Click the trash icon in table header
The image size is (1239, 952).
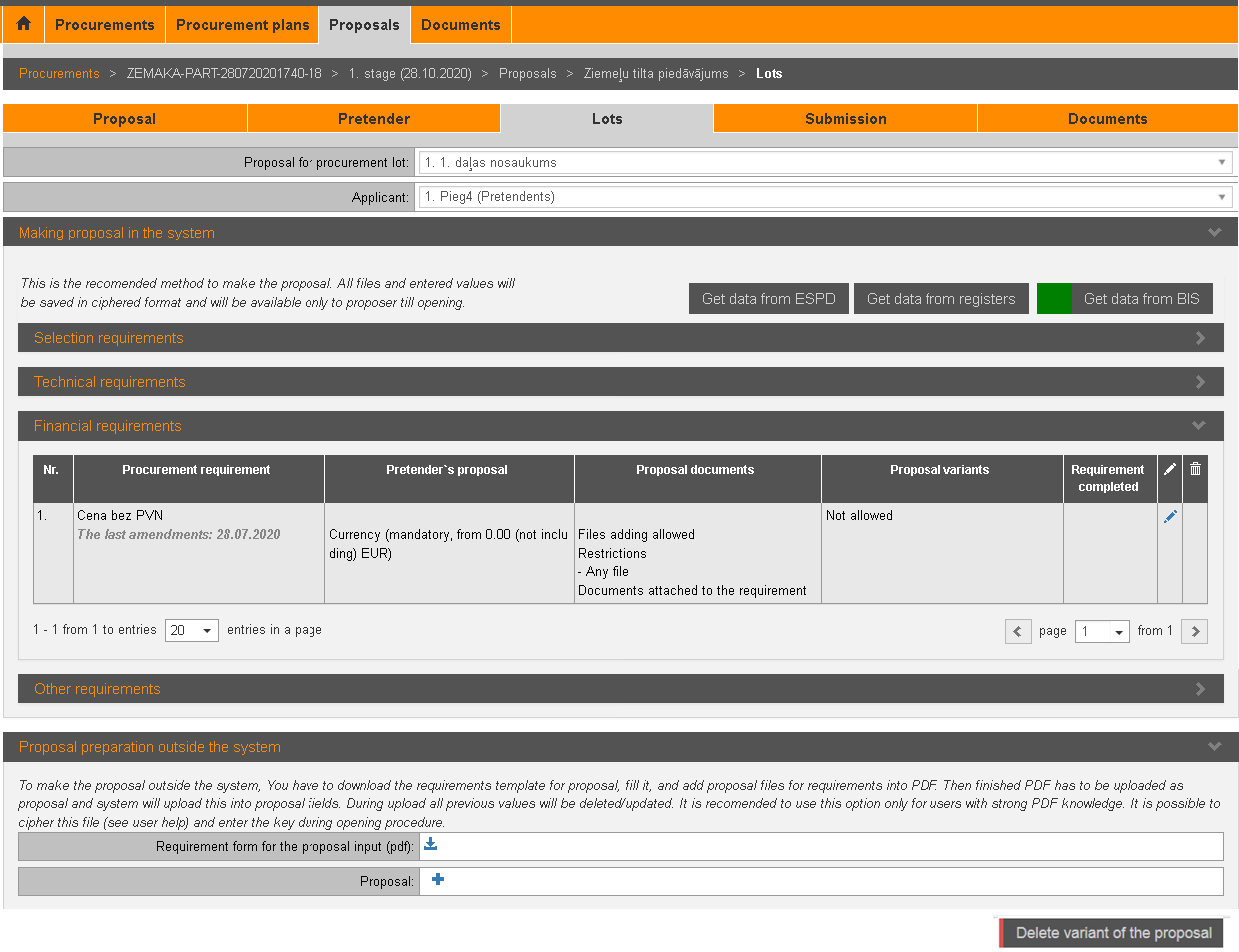[x=1195, y=469]
